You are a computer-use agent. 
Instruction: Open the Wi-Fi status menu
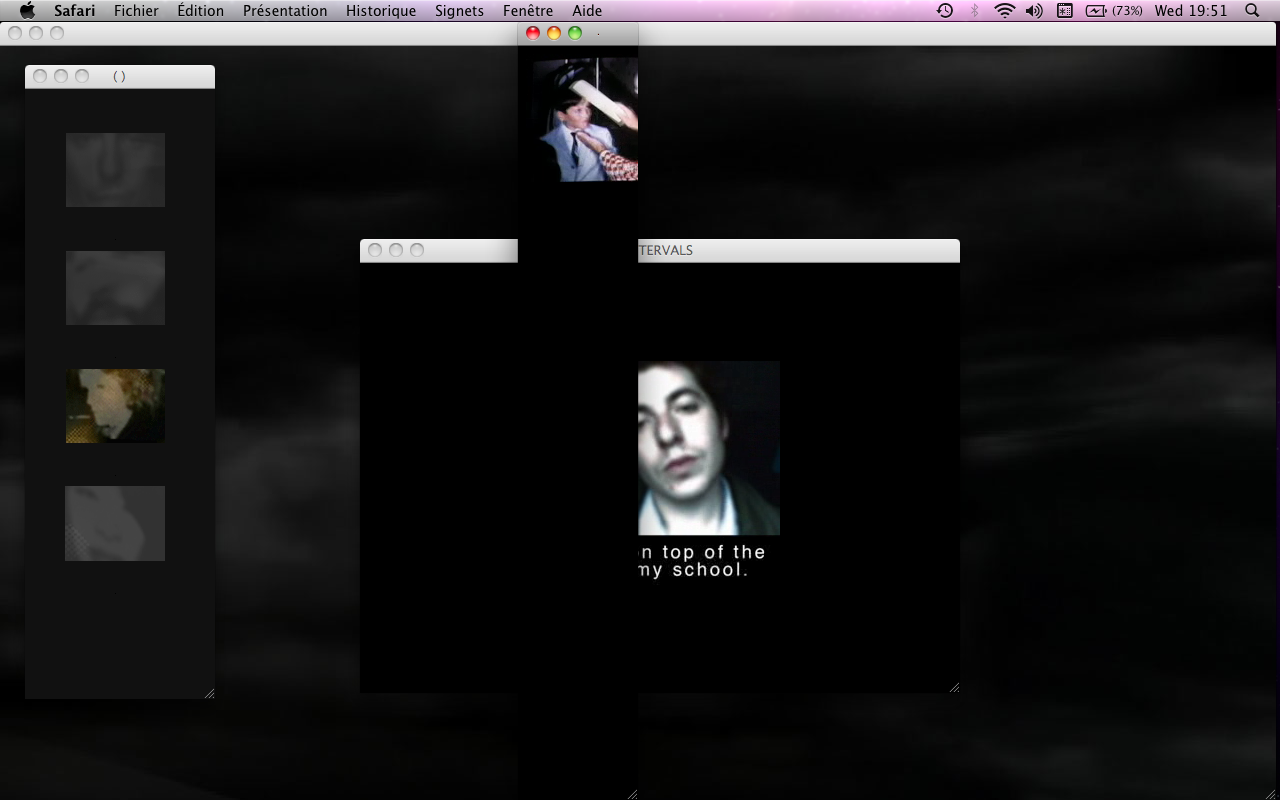click(1004, 11)
